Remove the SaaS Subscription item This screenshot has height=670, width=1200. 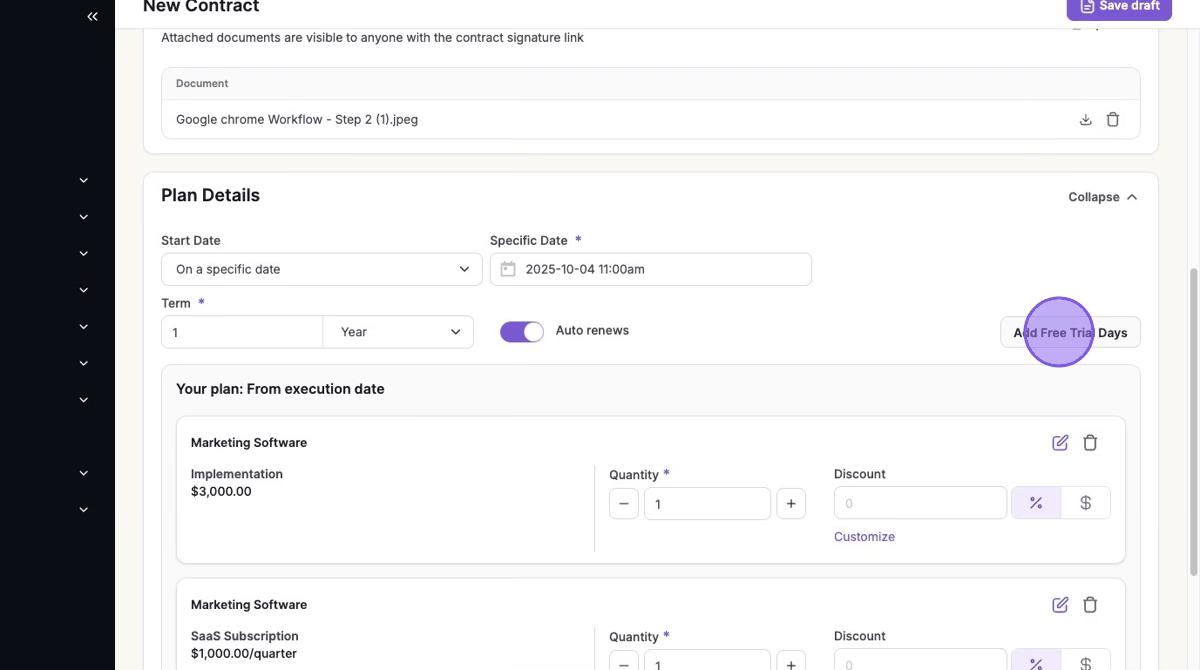click(x=1090, y=604)
